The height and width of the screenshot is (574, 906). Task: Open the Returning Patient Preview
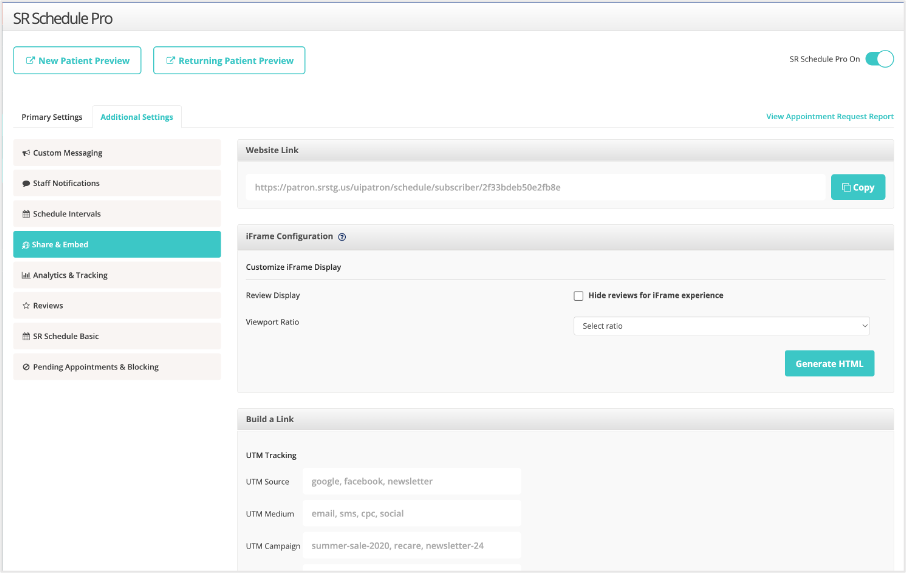[x=229, y=60]
